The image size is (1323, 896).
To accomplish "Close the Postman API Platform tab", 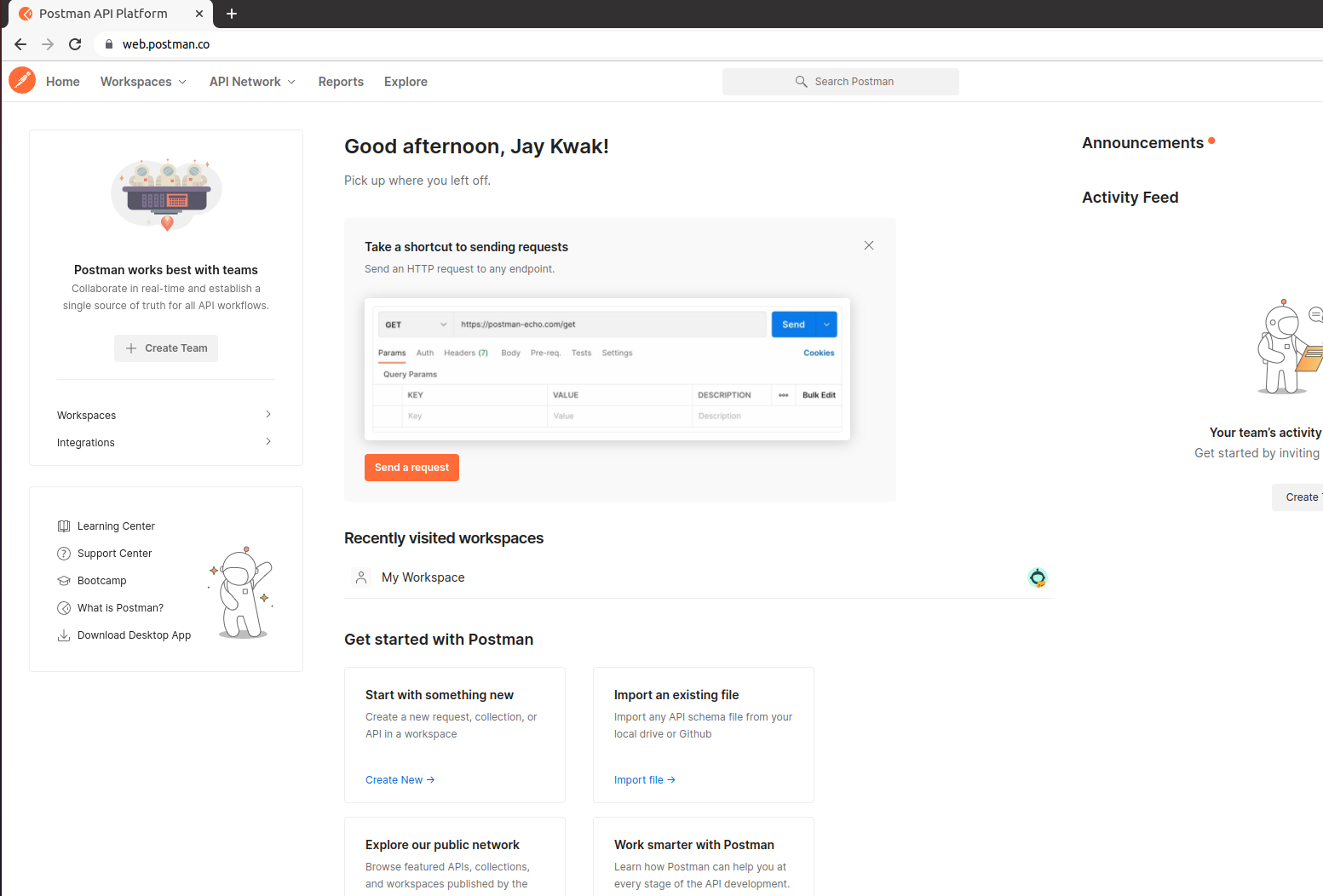I will [198, 14].
